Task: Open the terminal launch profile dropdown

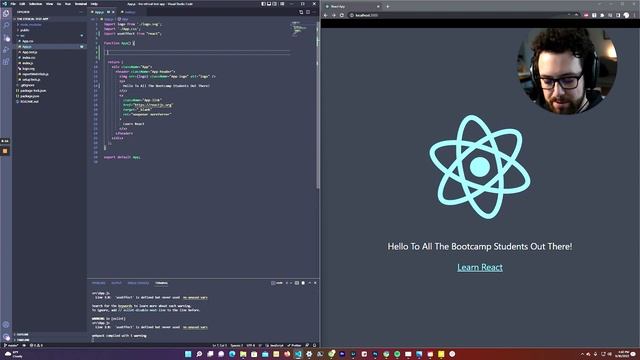Action: tap(291, 283)
